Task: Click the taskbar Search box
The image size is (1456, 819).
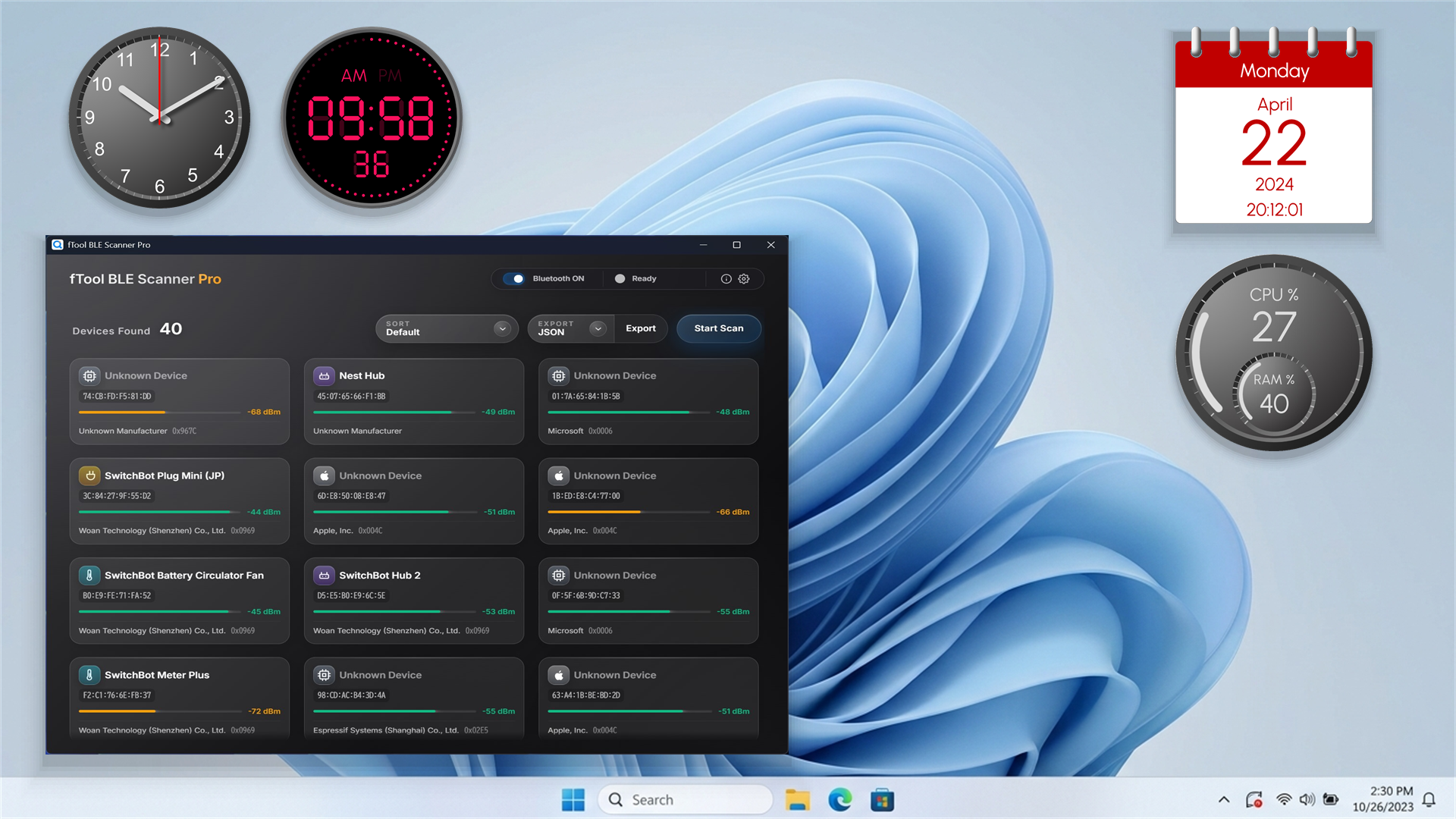Action: click(x=686, y=799)
